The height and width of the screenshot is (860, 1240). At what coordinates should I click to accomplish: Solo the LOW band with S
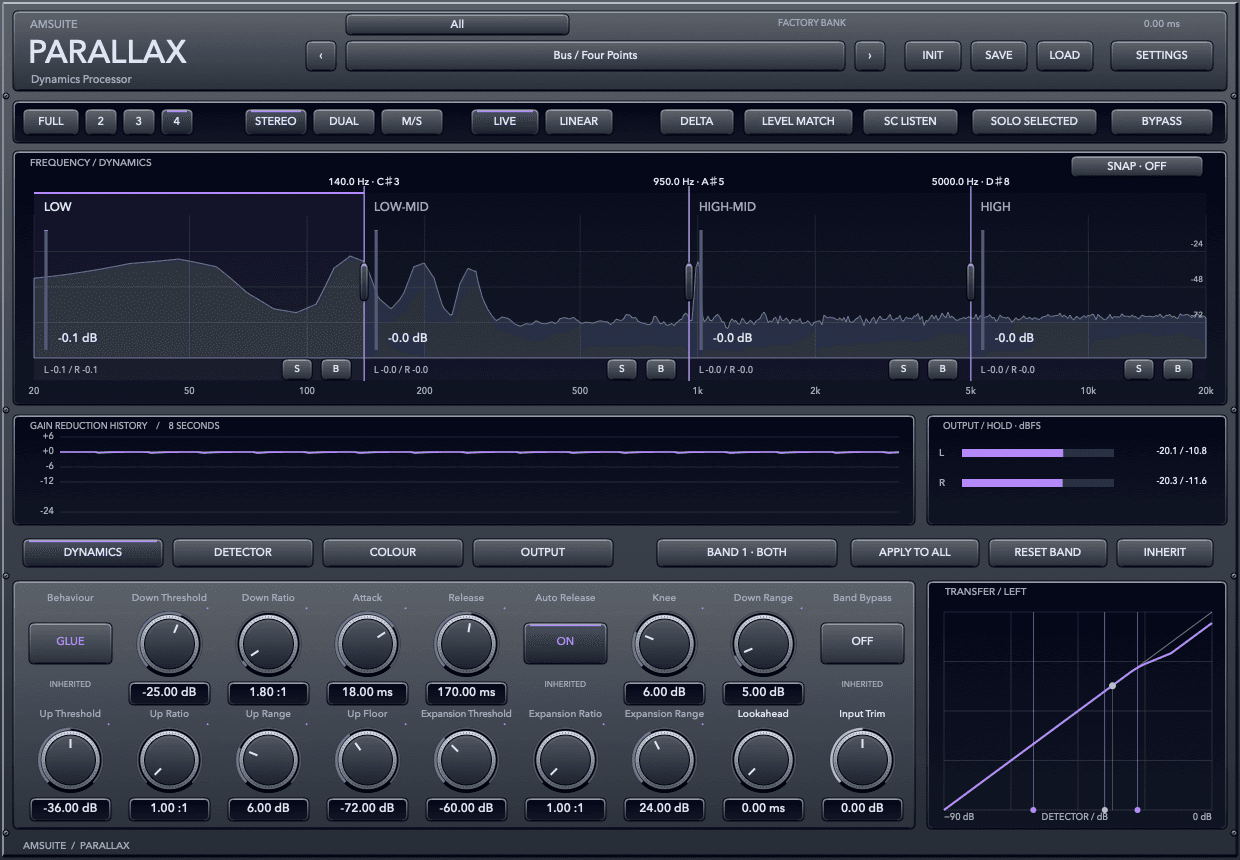tap(297, 369)
